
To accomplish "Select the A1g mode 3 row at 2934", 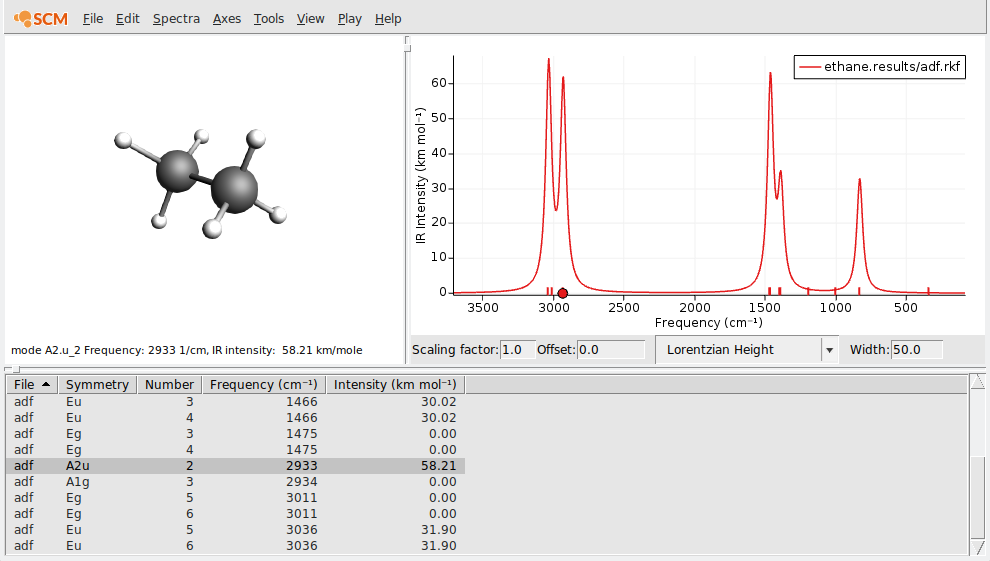I will pos(236,481).
